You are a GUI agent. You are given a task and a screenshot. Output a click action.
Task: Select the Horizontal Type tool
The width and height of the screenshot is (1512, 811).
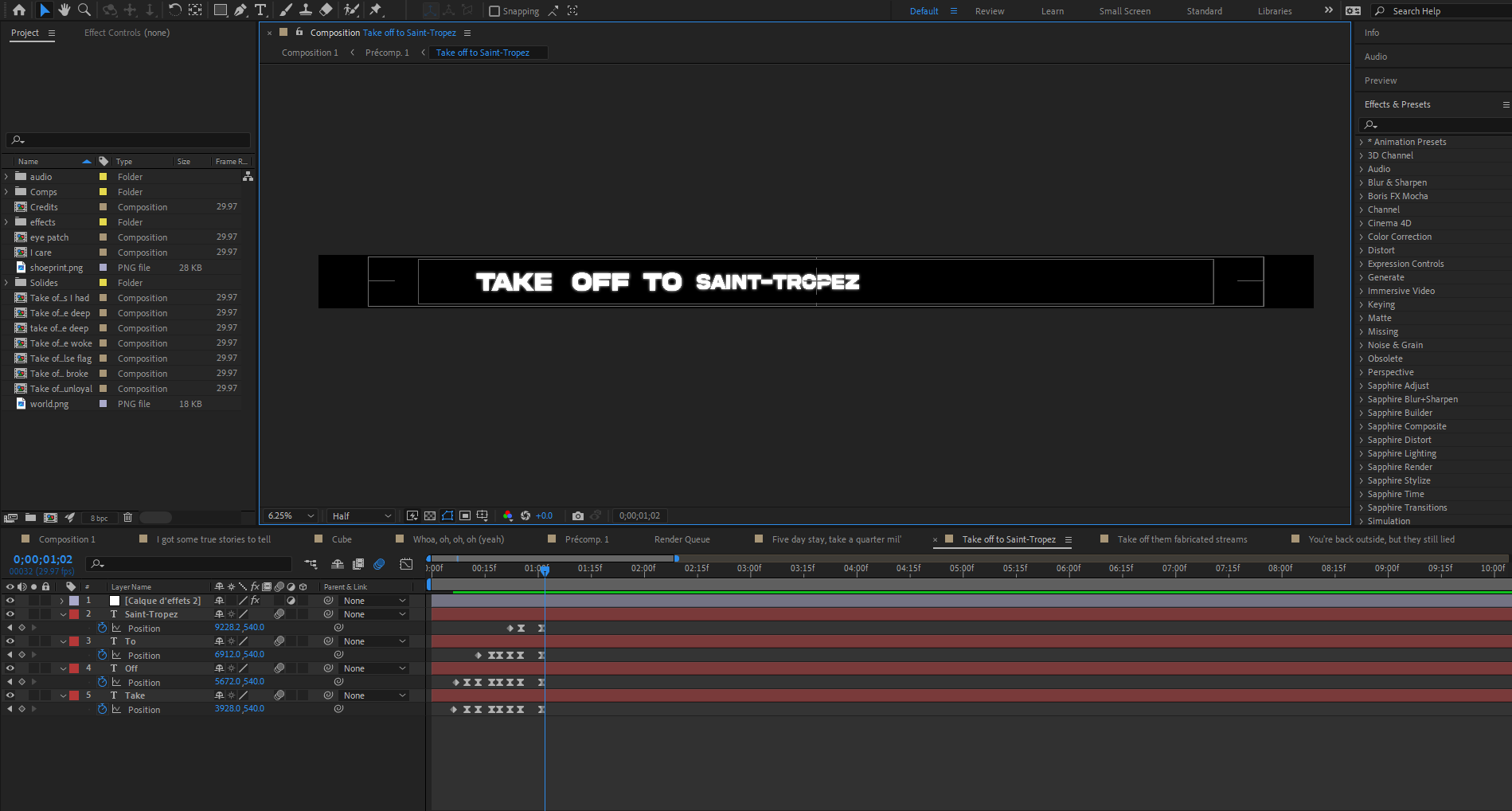260,10
